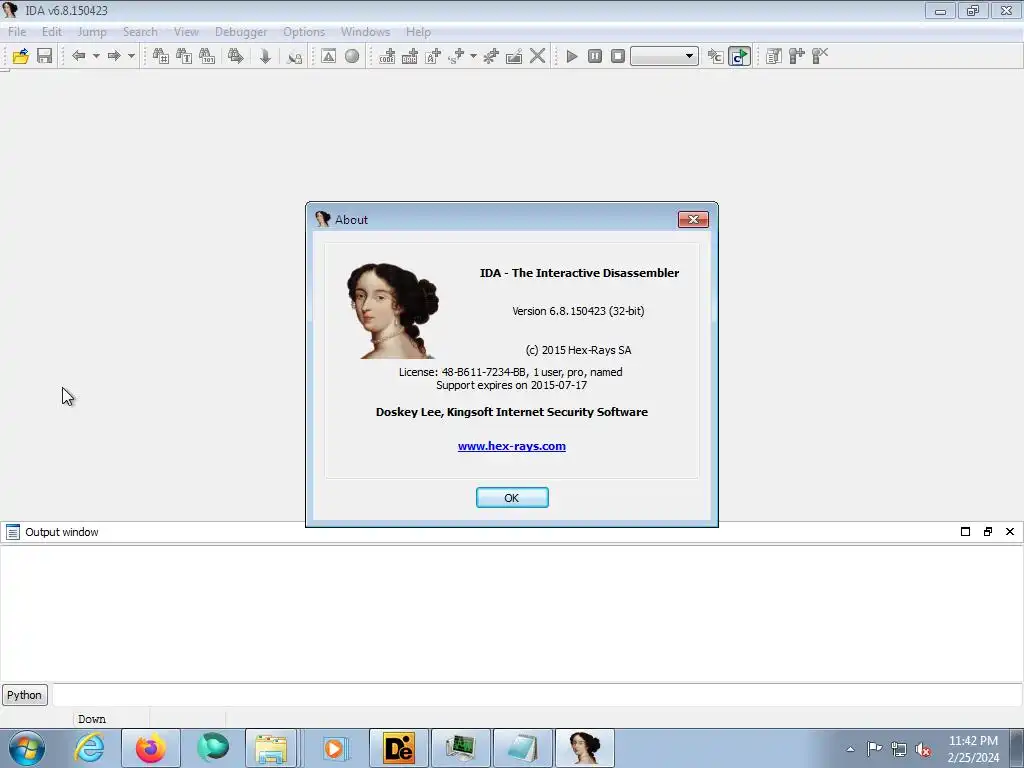Click the arrow-to-C toolbar icon
The height and width of the screenshot is (768, 1024).
pos(715,56)
